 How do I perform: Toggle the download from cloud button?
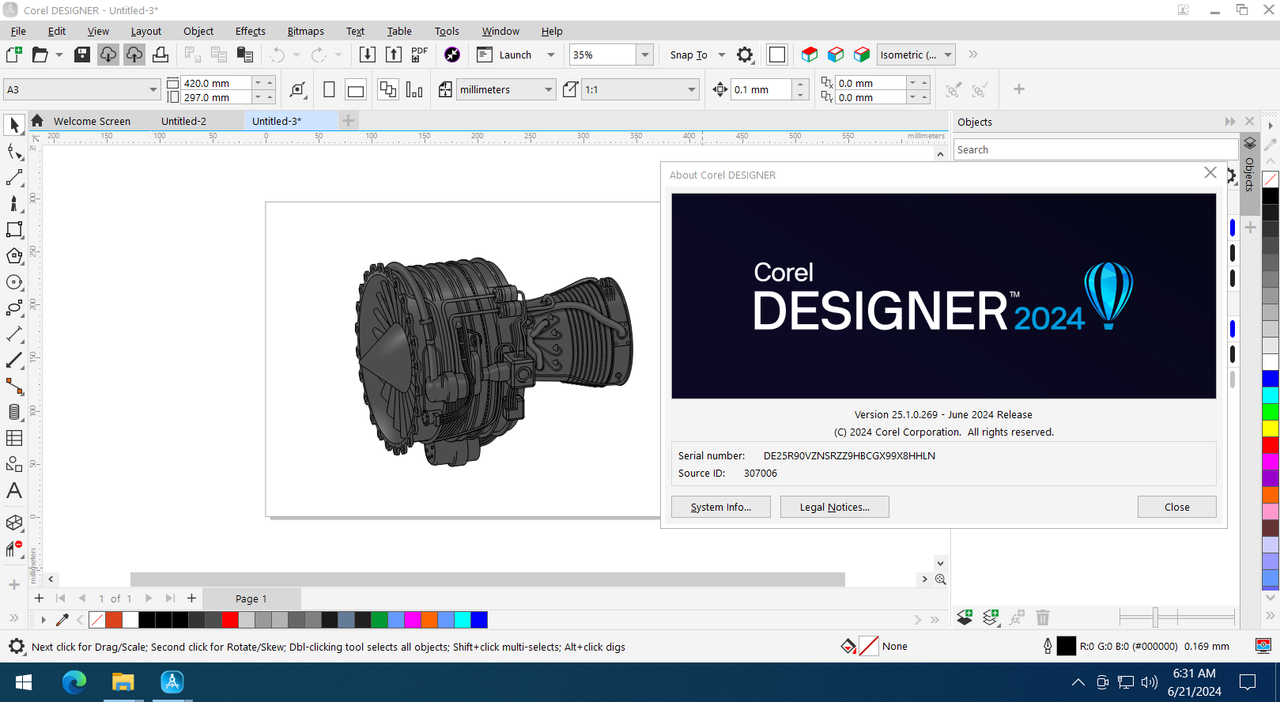click(x=108, y=55)
